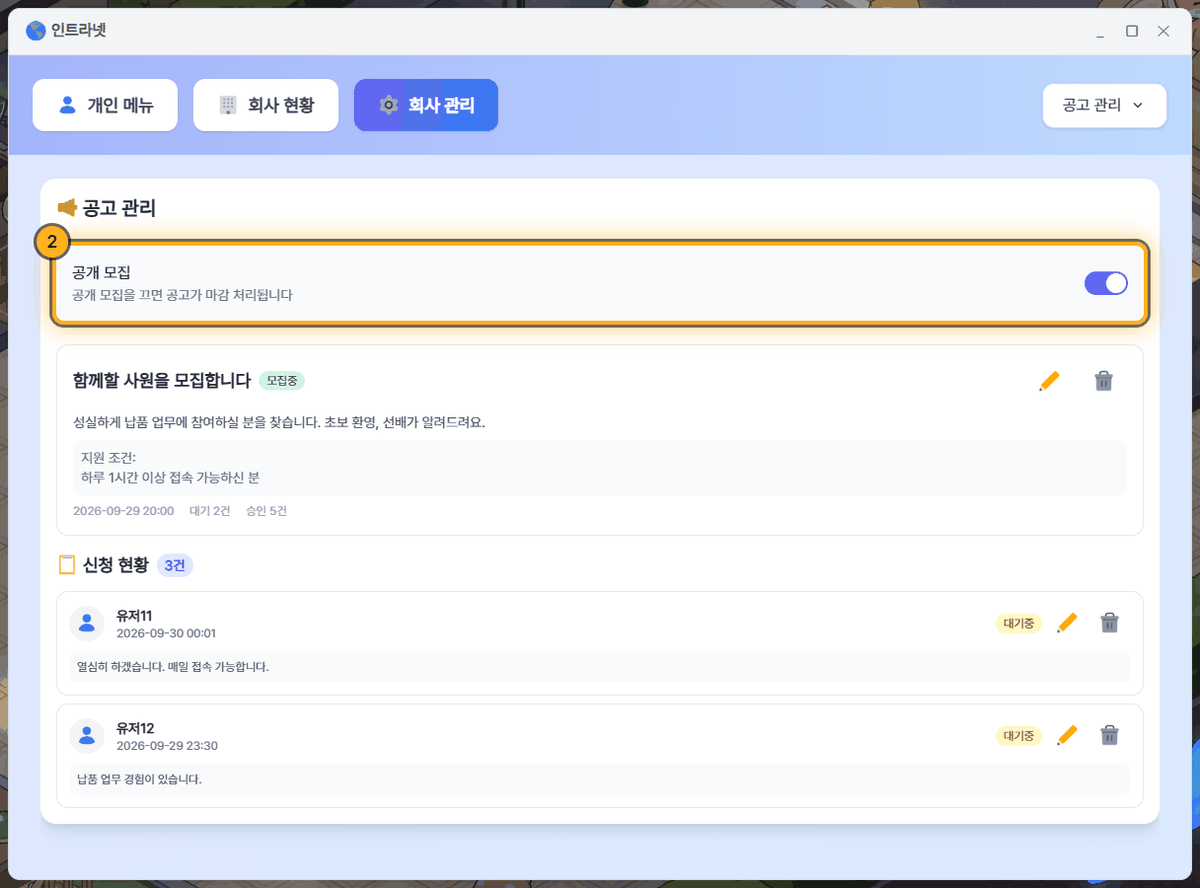This screenshot has height=888, width=1200.
Task: Open the 공고 관리 dropdown menu
Action: pos(1104,105)
